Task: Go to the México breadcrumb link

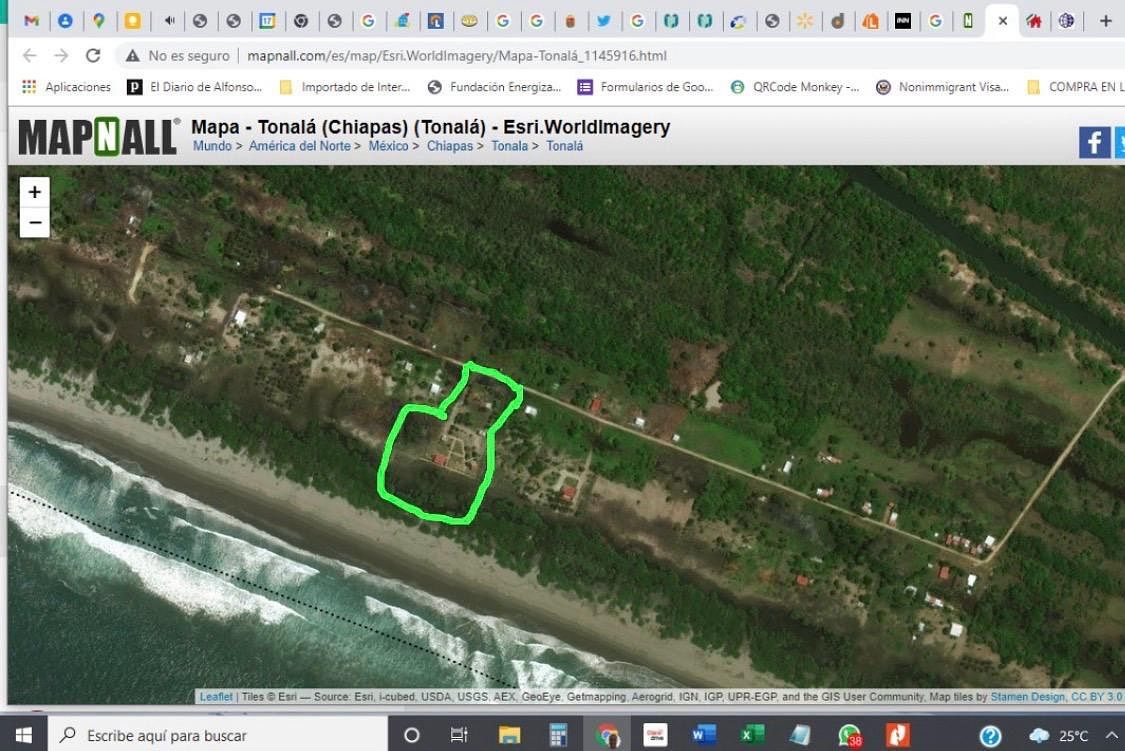Action: [x=388, y=146]
